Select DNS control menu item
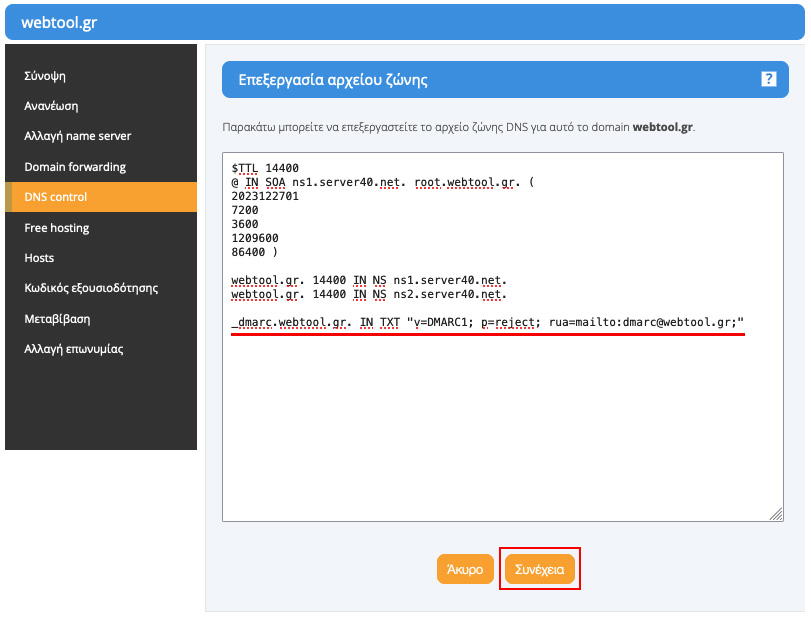Viewport: 811px width, 618px height. 101,197
